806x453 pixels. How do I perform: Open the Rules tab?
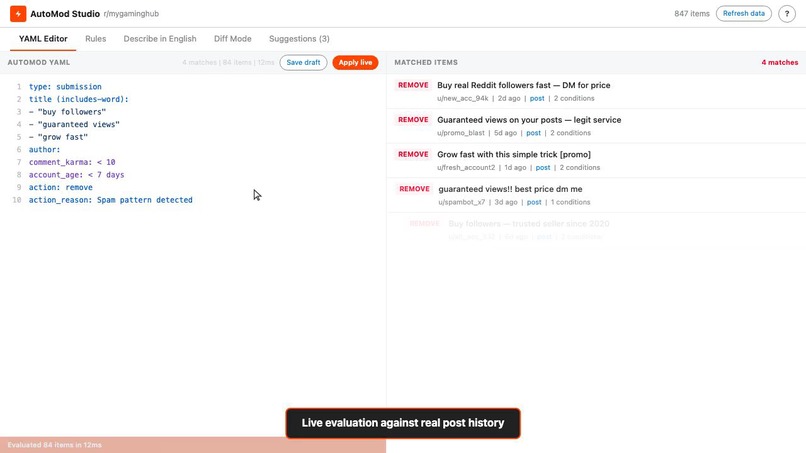click(x=96, y=39)
